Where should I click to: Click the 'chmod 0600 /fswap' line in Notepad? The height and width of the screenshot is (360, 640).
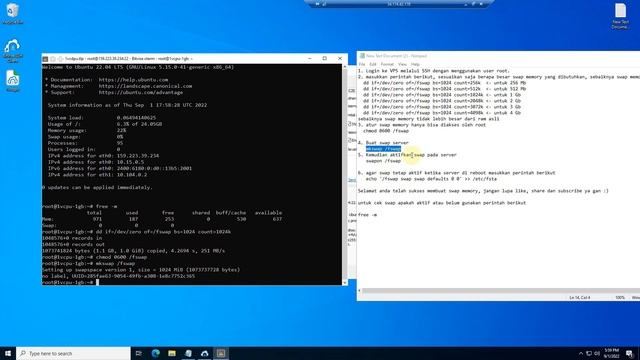pos(386,131)
